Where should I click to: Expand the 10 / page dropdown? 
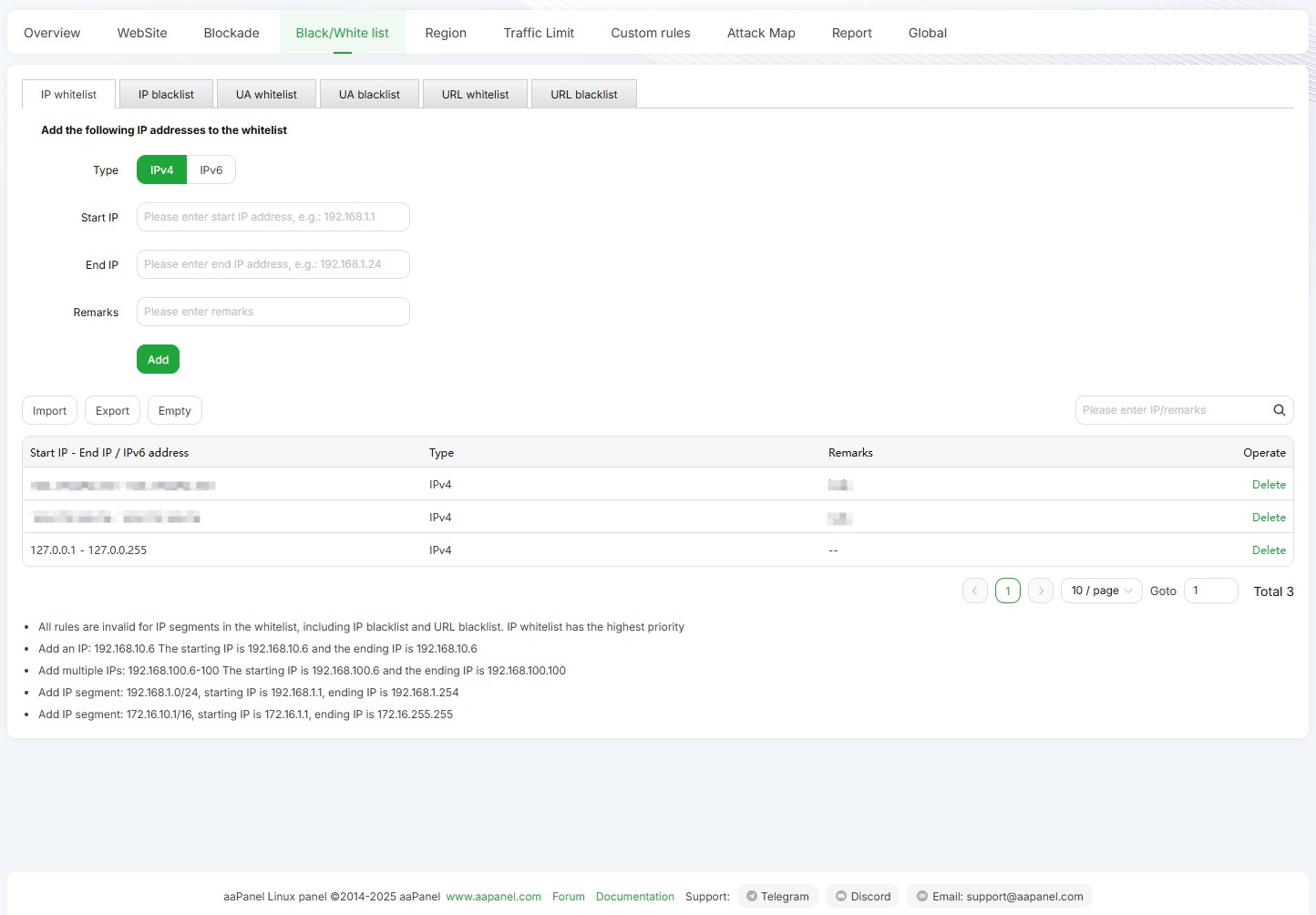1101,591
